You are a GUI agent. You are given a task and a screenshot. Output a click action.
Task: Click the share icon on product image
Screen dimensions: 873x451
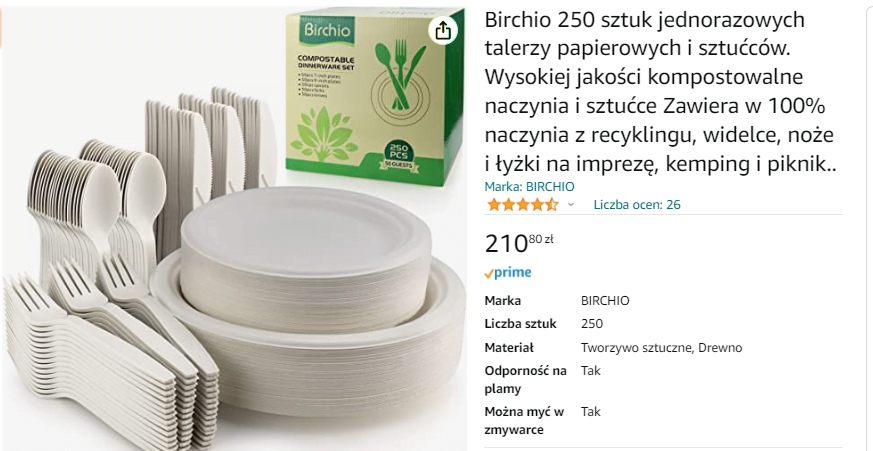click(x=443, y=31)
